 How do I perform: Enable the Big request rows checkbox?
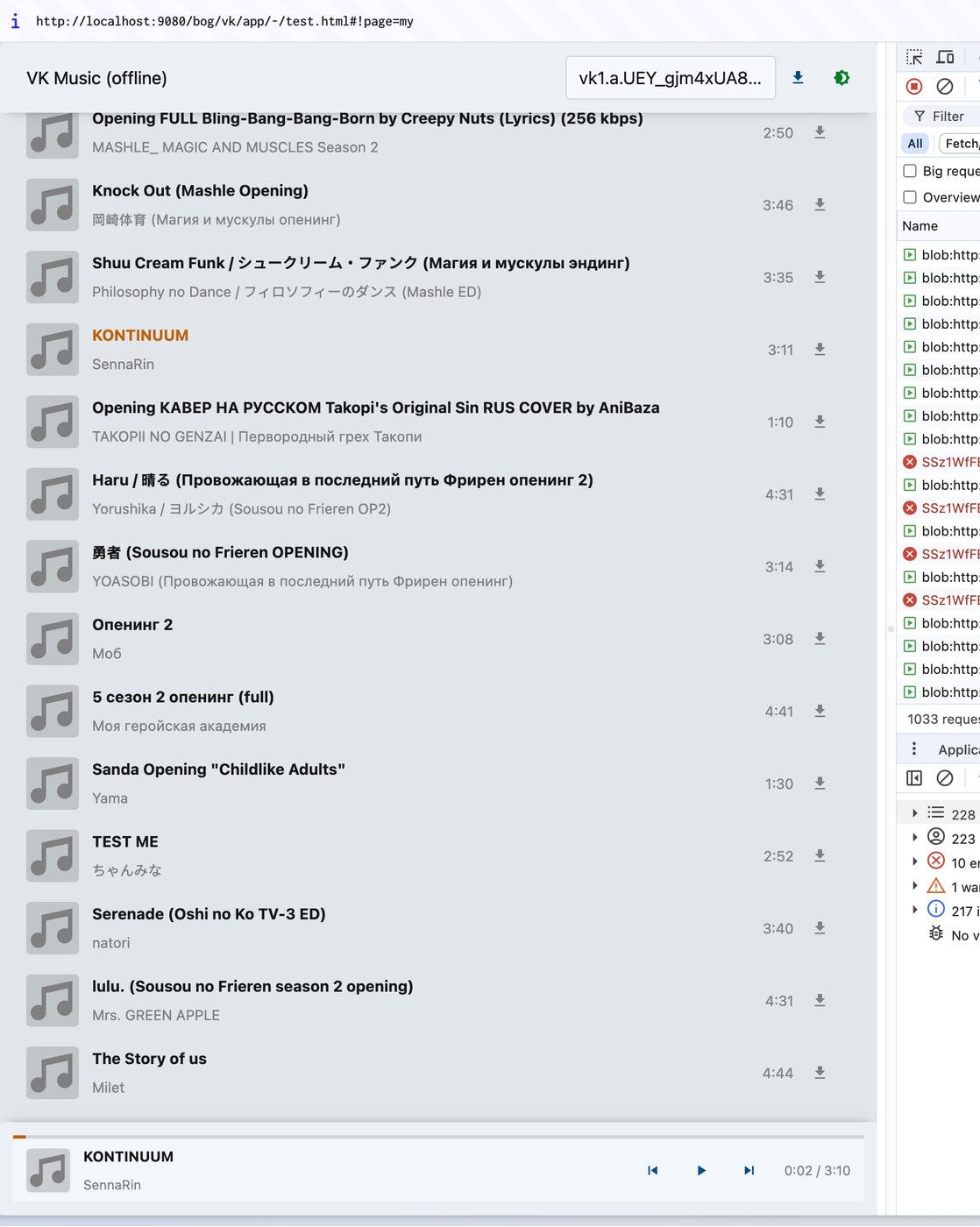[x=910, y=171]
